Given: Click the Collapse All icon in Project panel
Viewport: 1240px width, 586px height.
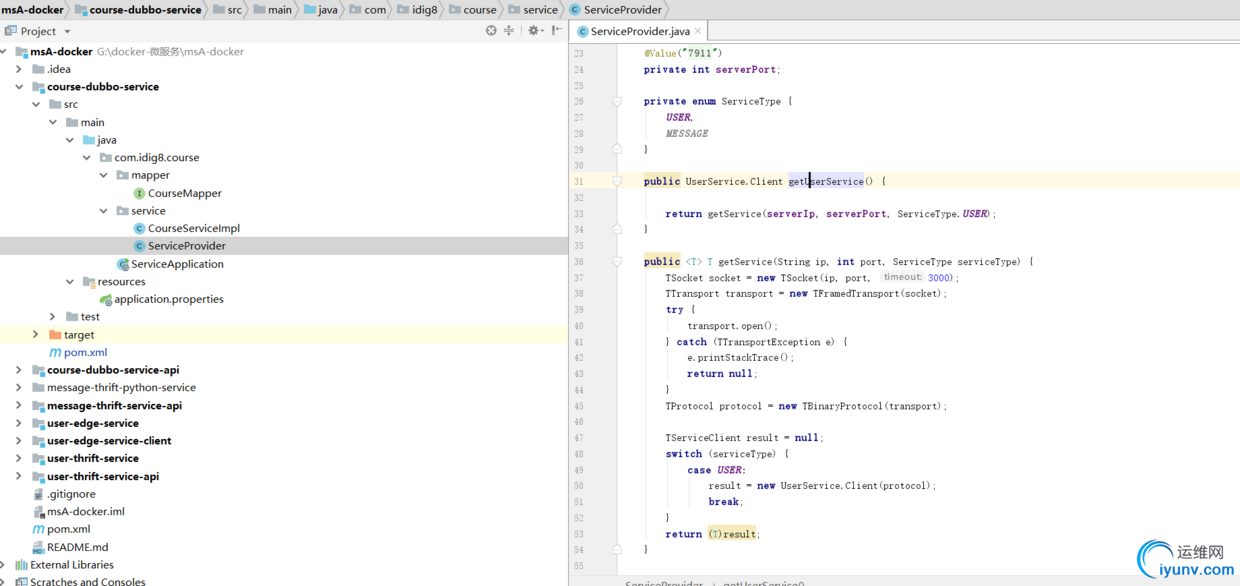Looking at the screenshot, I should (x=509, y=31).
